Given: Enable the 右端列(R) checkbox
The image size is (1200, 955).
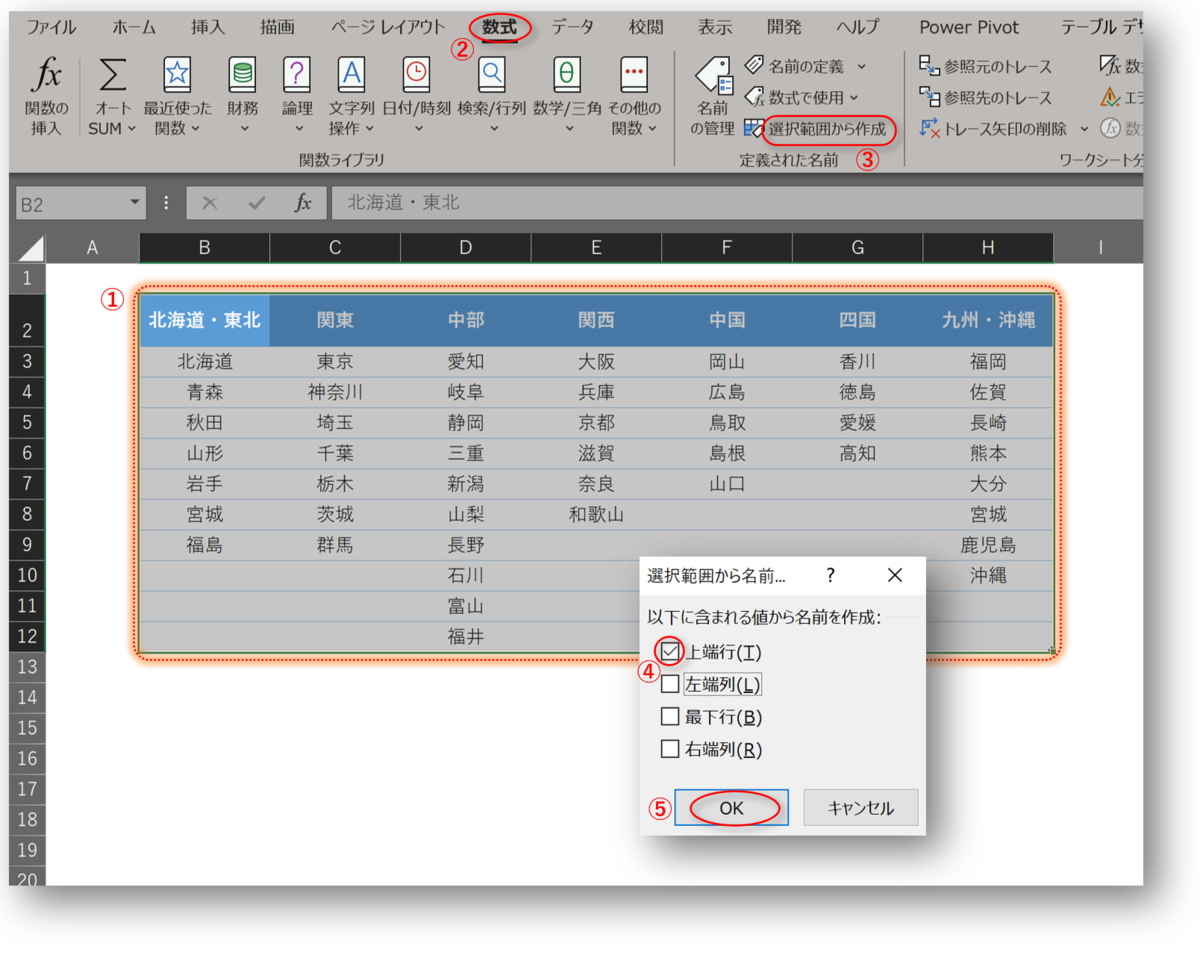Looking at the screenshot, I should [x=671, y=749].
